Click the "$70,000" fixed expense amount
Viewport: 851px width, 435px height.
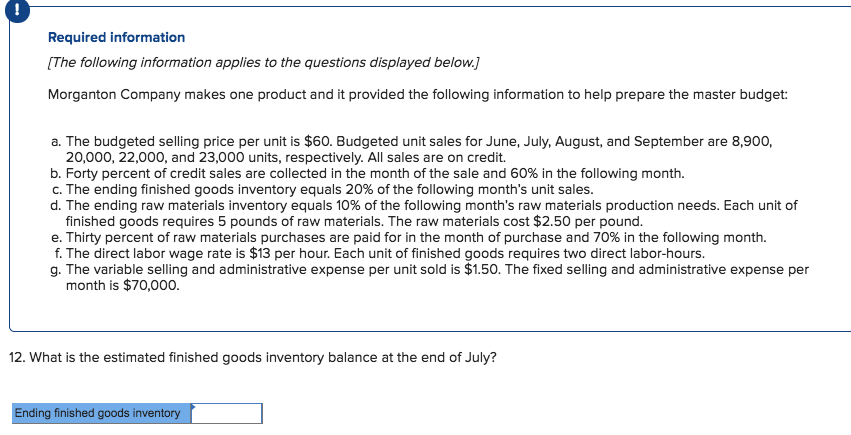point(154,285)
